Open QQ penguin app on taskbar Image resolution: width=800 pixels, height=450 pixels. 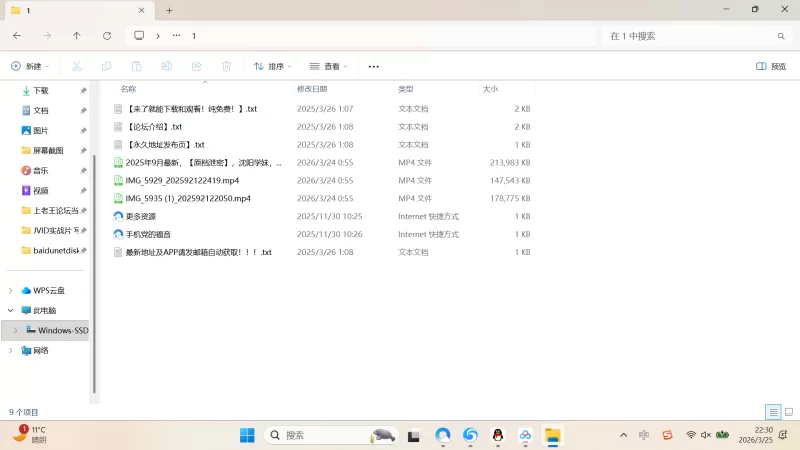click(497, 435)
